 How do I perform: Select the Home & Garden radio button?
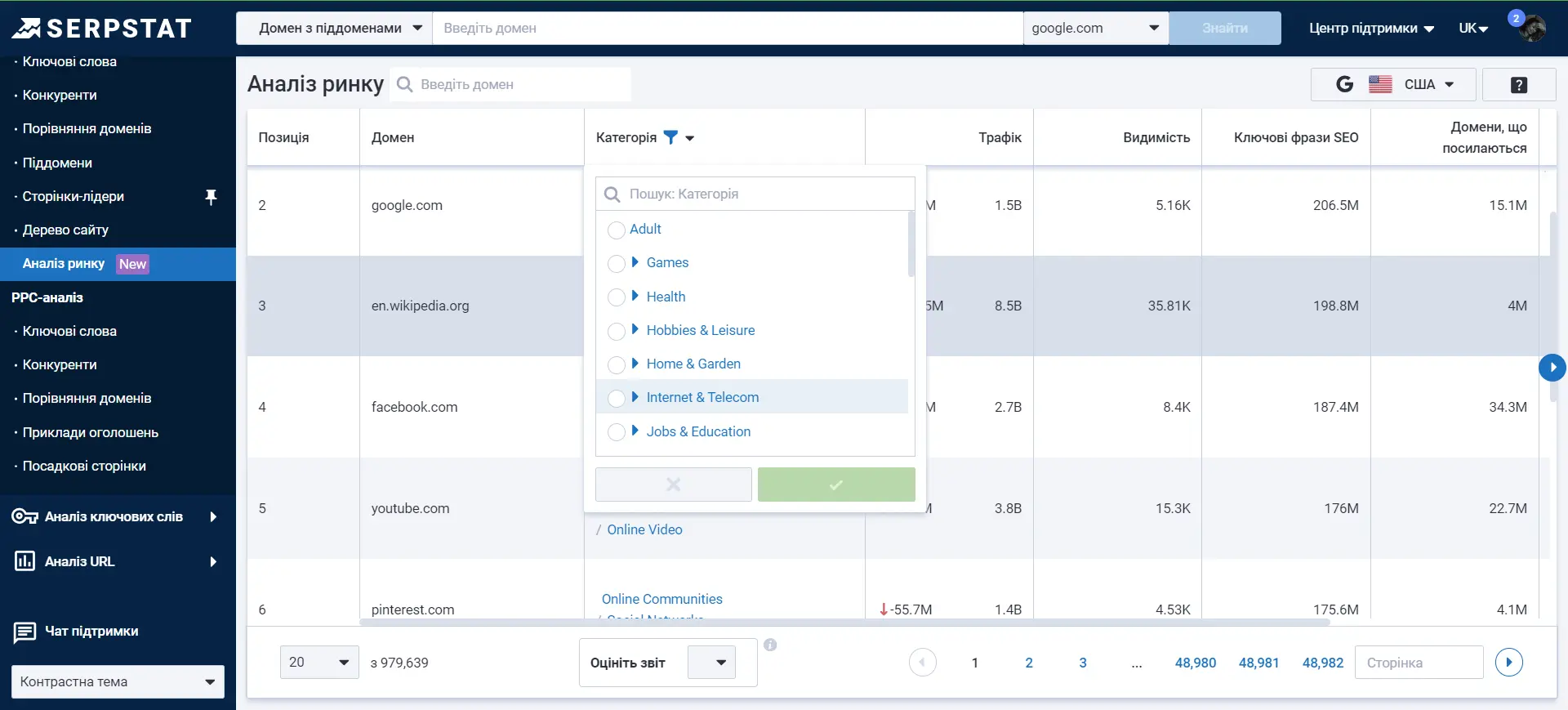pos(617,365)
